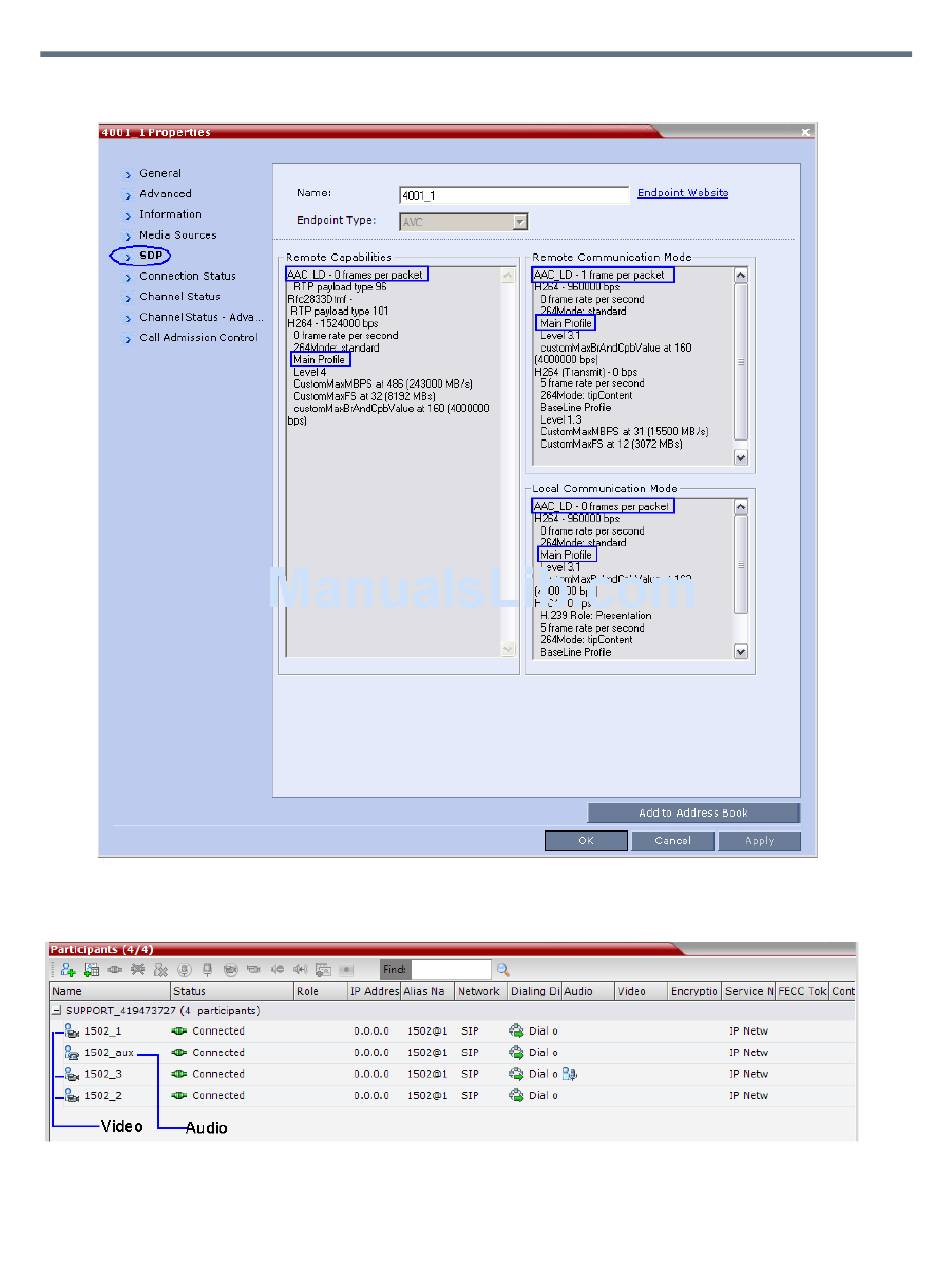
Task: Click the participant icon for 1502_aux
Action: pos(72,1053)
